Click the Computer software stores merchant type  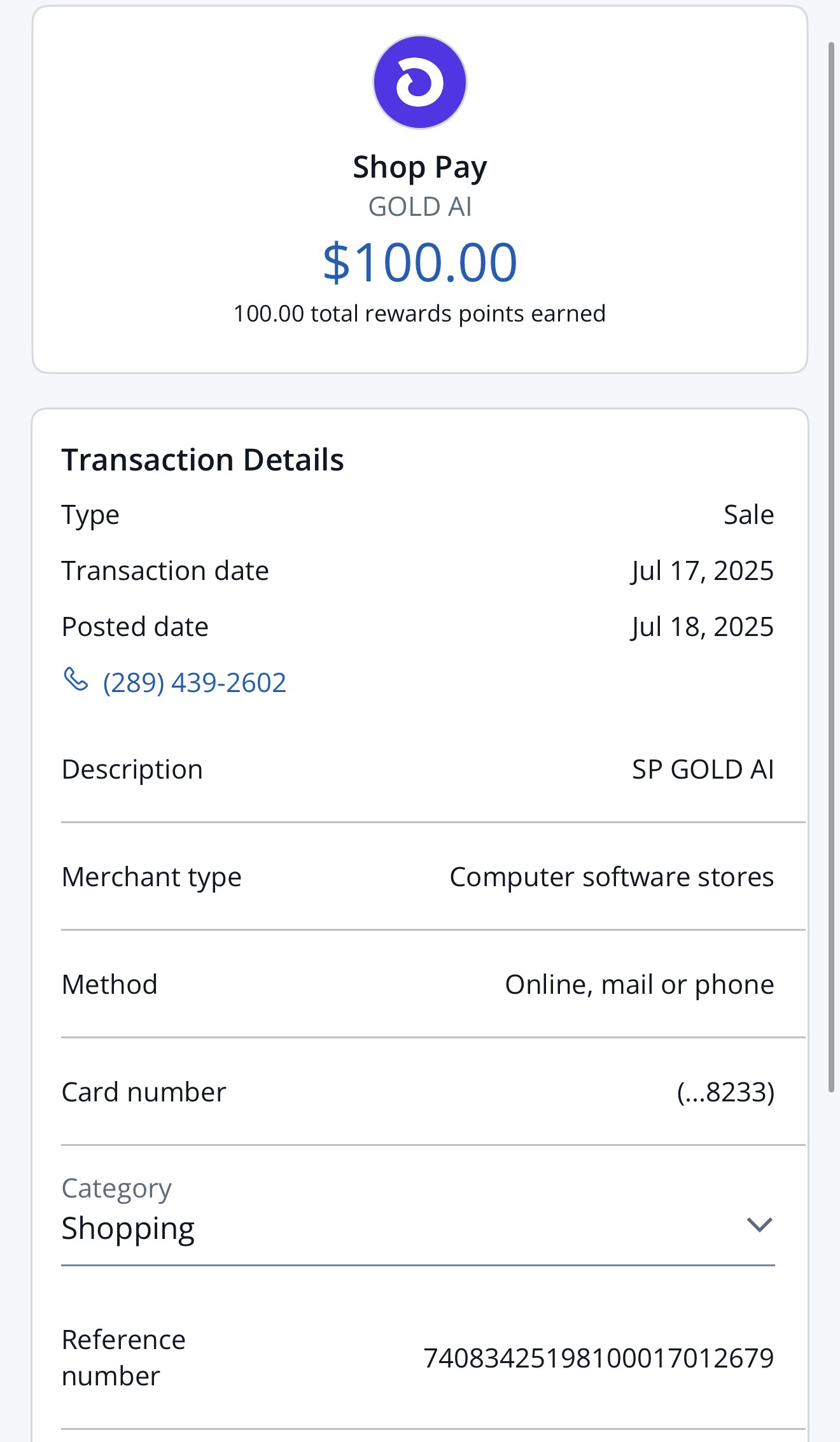click(612, 877)
